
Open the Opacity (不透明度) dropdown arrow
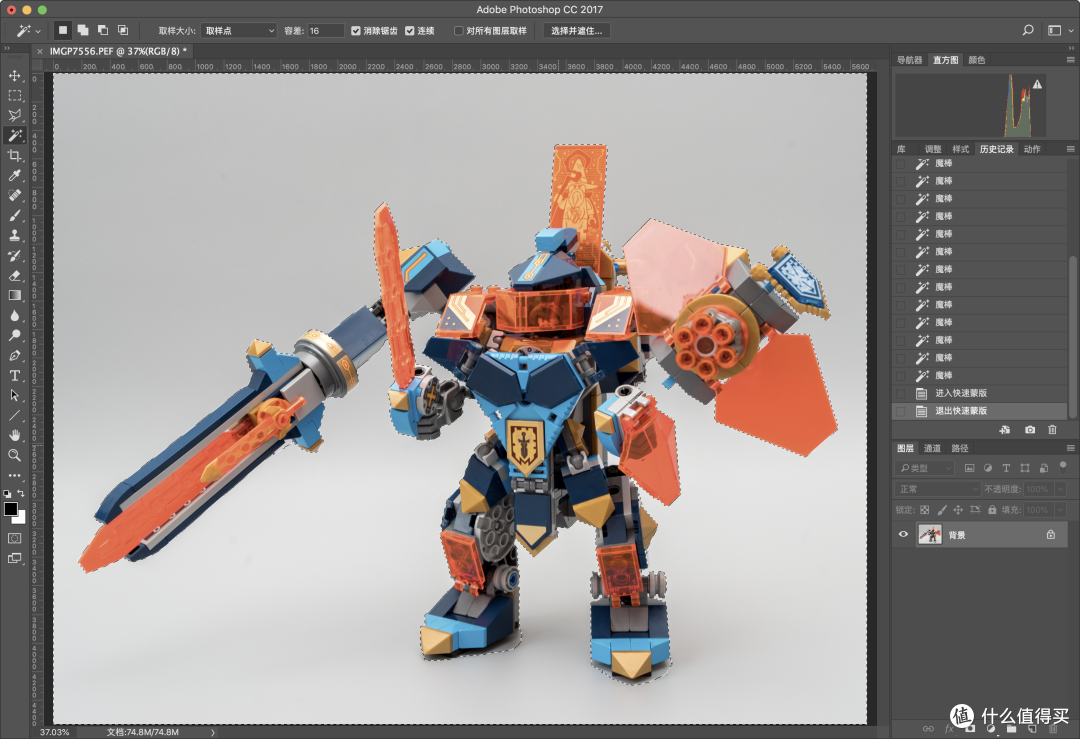1060,489
